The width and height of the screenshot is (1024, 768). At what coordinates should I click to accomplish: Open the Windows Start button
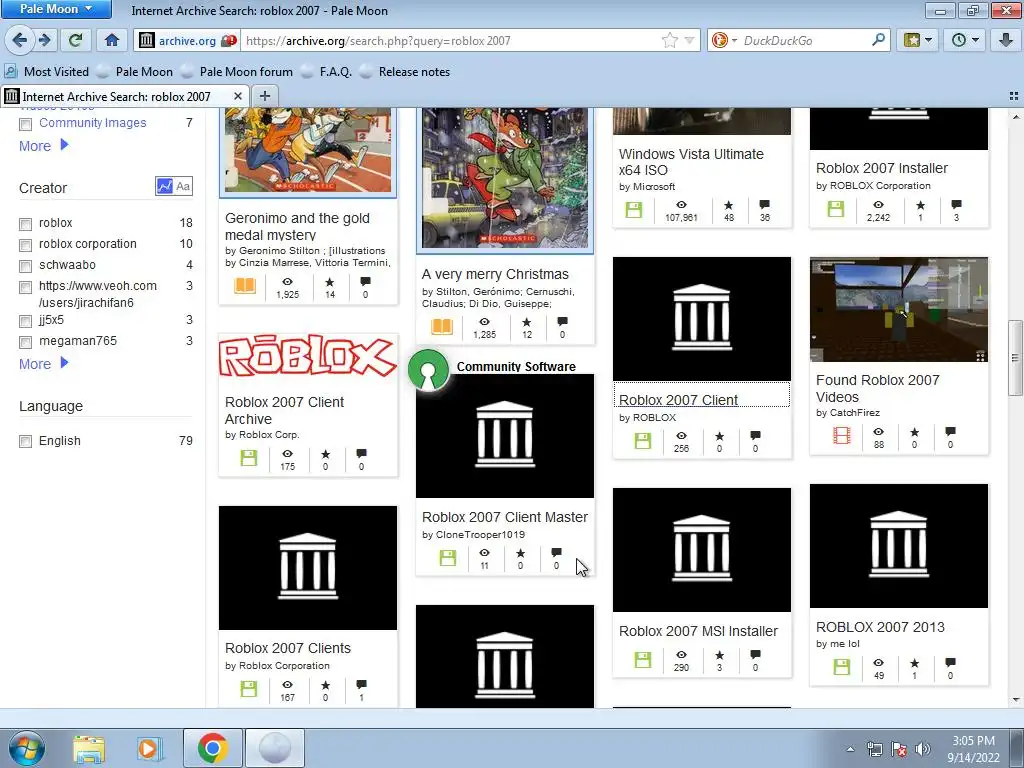[27, 748]
